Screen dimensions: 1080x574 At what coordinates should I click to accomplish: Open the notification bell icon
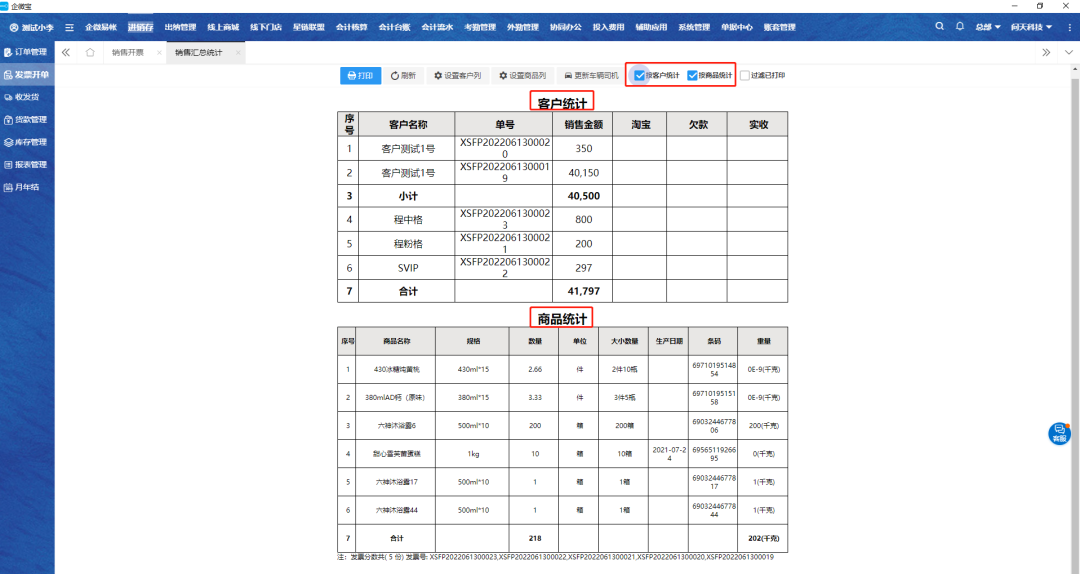960,27
